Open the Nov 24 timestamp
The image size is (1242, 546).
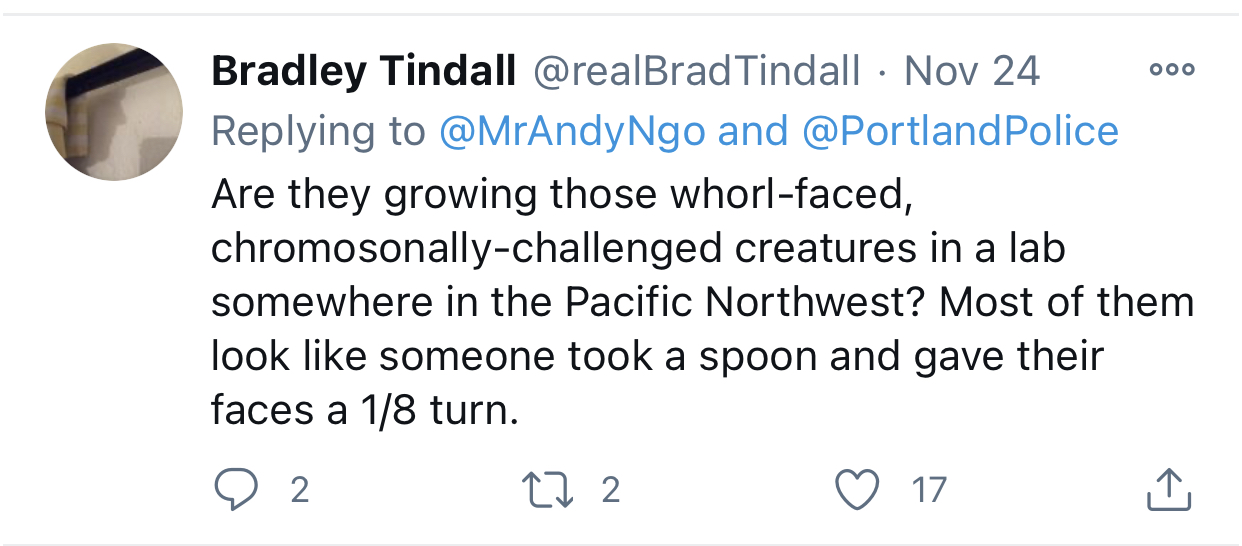point(971,71)
